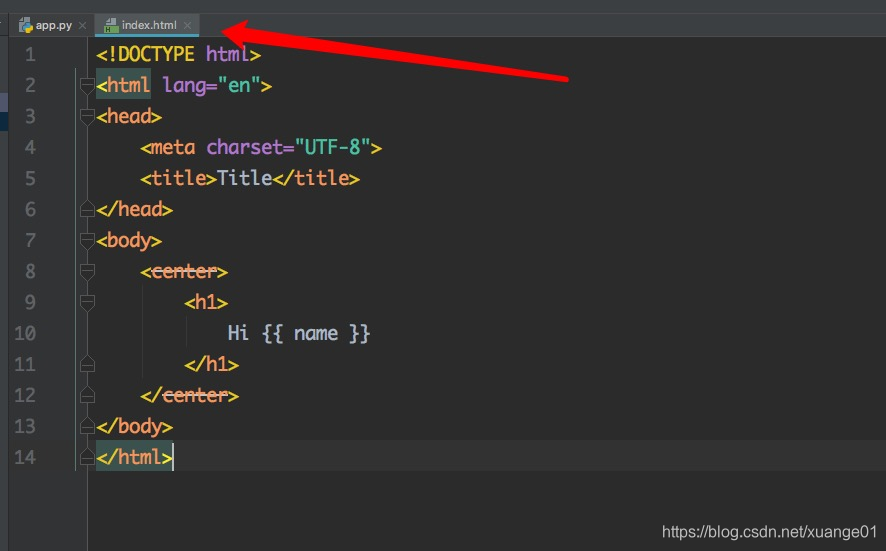Collapse the h1 tag fold on line 9
886x551 pixels.
point(87,303)
